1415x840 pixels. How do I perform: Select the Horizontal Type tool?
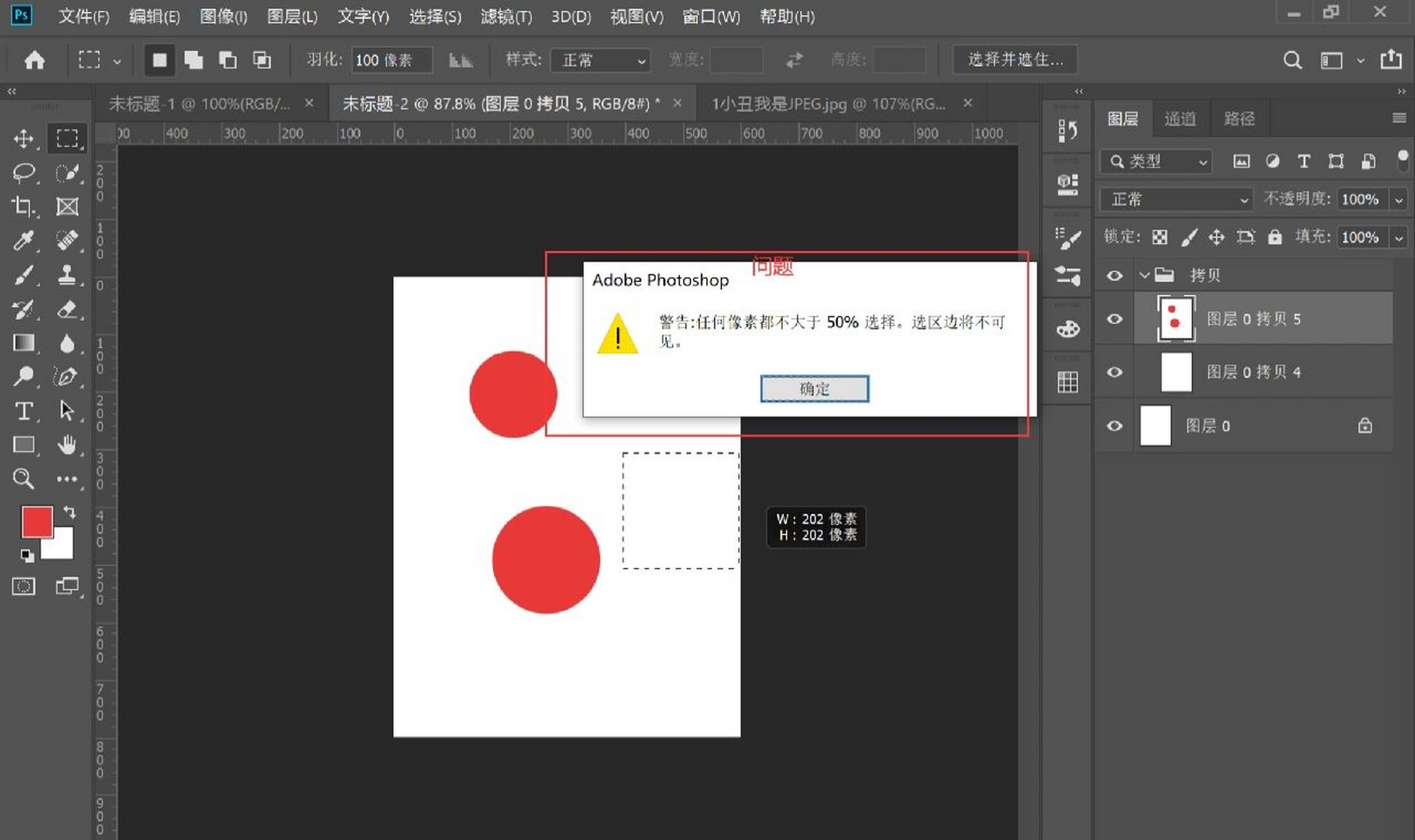coord(24,411)
